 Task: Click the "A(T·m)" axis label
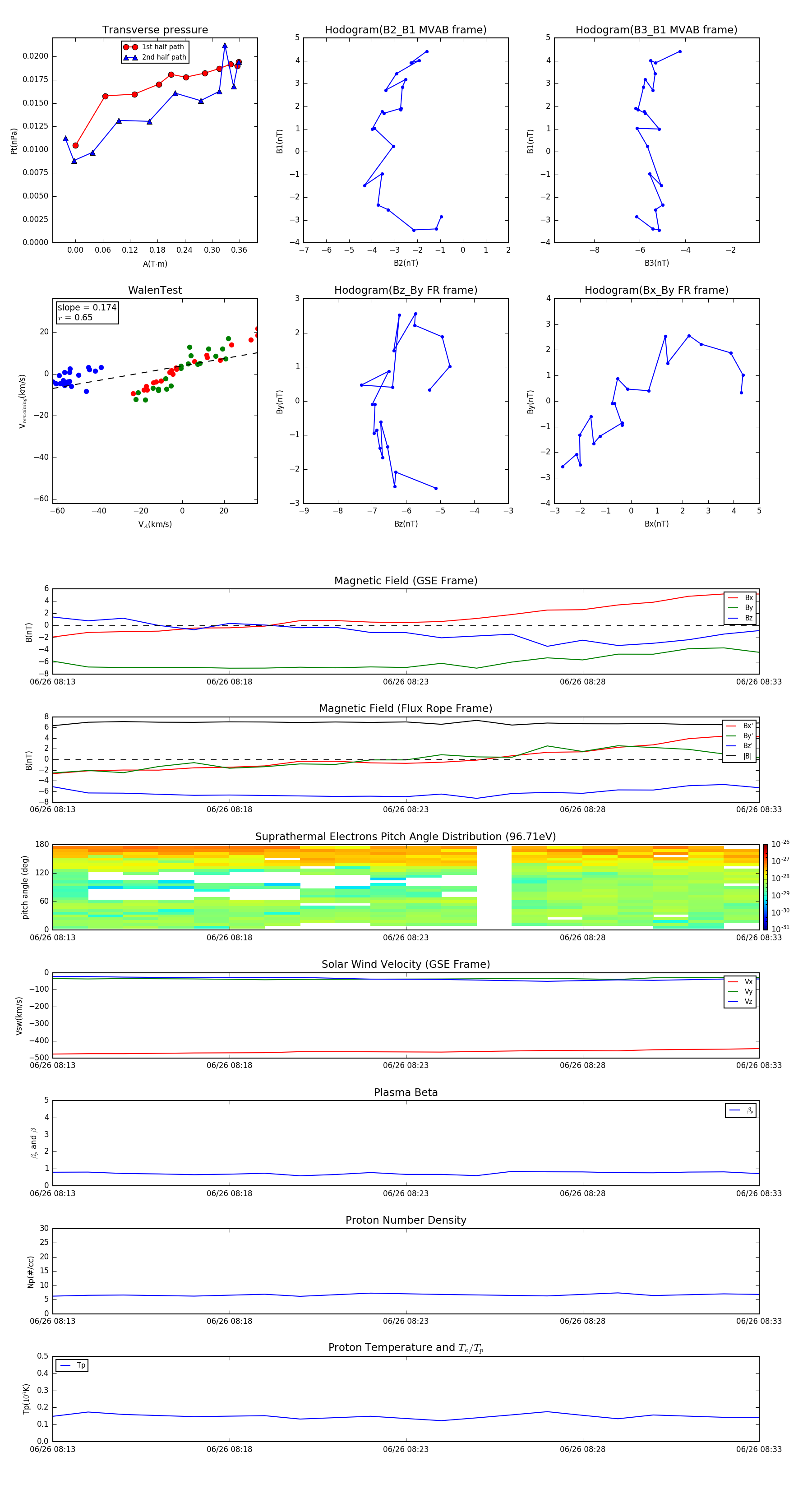[x=155, y=264]
